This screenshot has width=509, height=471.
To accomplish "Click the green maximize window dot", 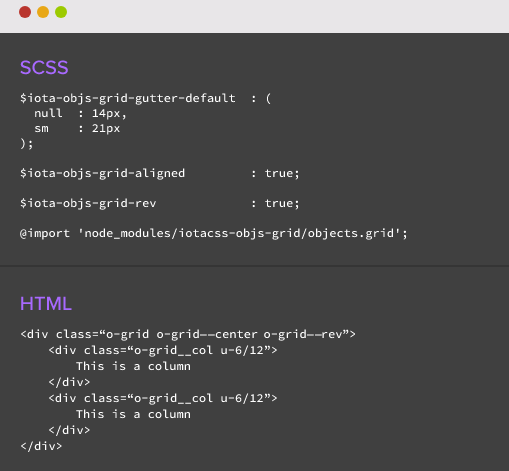I will pos(61,12).
